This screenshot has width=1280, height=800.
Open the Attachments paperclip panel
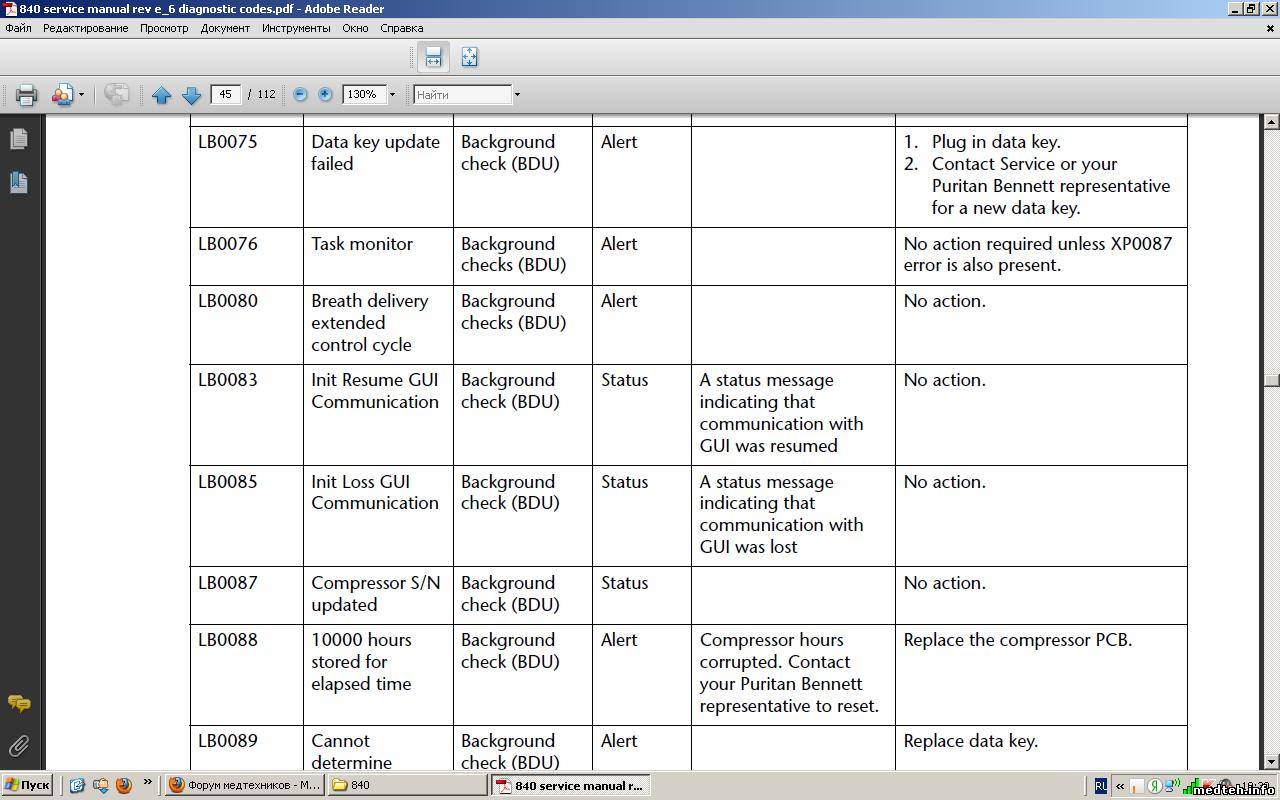coord(19,746)
